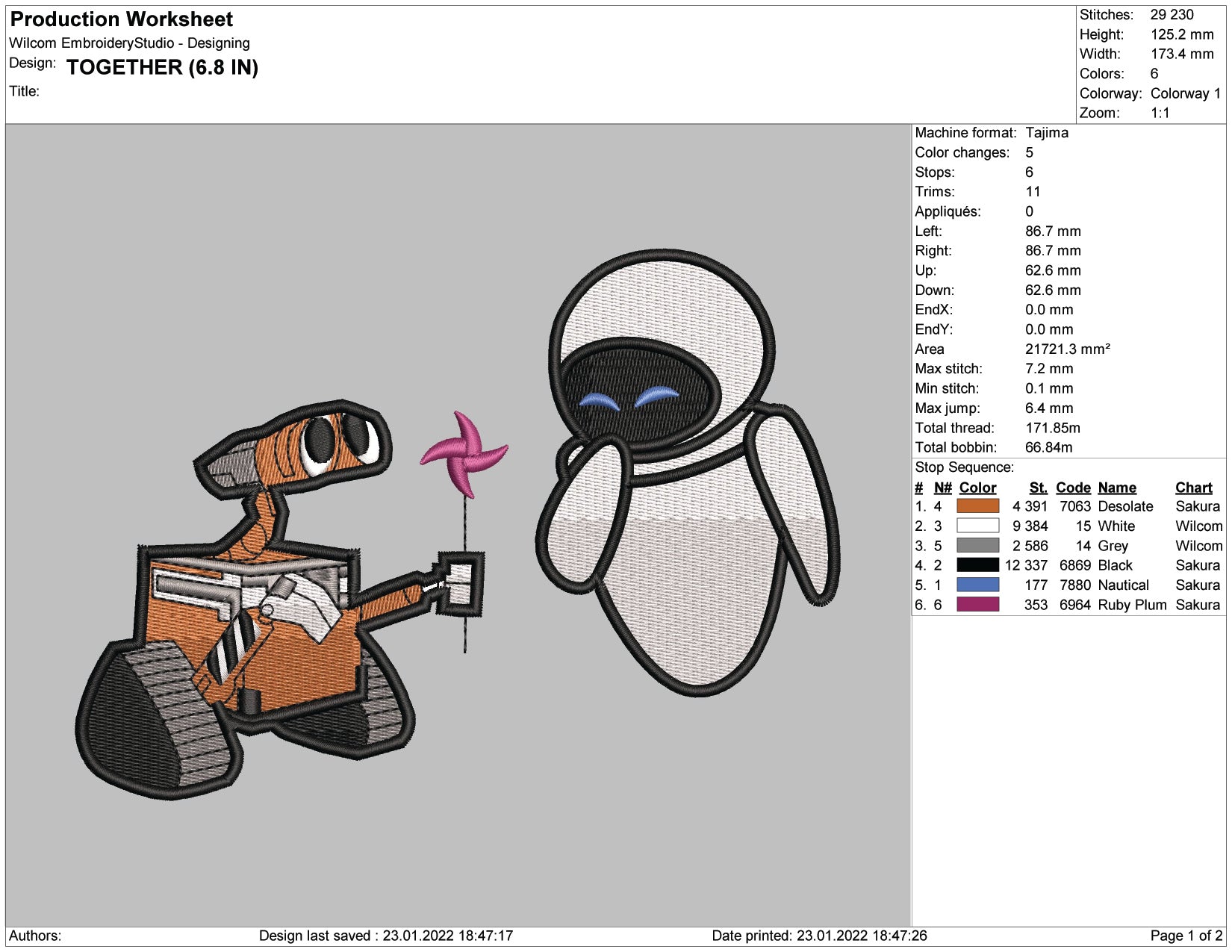Viewport: 1232px width, 952px height.
Task: Click the 'N#' column header
Action: pyautogui.click(x=942, y=488)
